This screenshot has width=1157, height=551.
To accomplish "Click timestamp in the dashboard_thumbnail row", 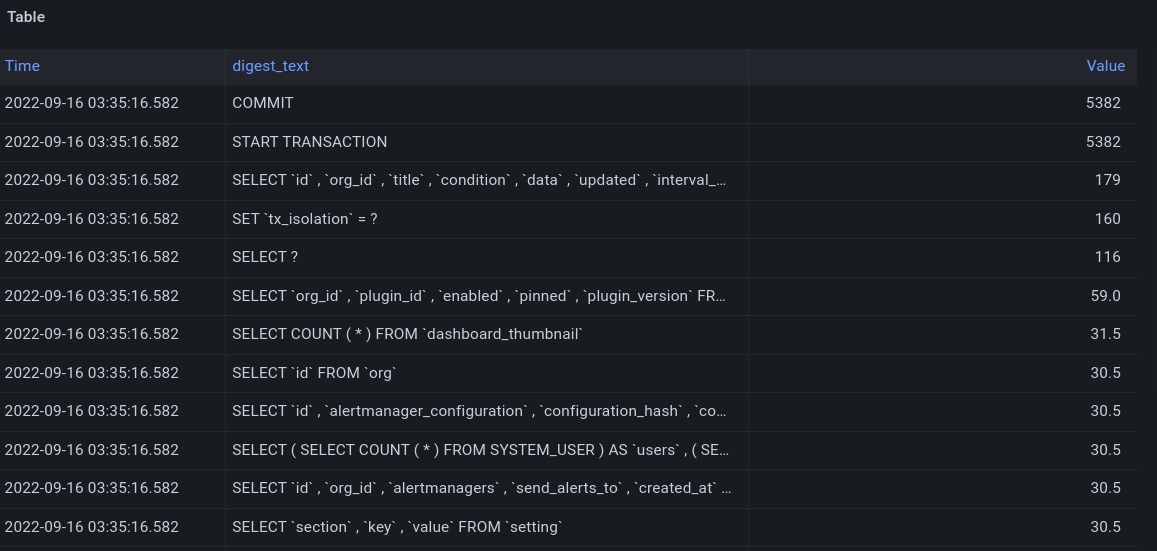I will click(x=91, y=334).
